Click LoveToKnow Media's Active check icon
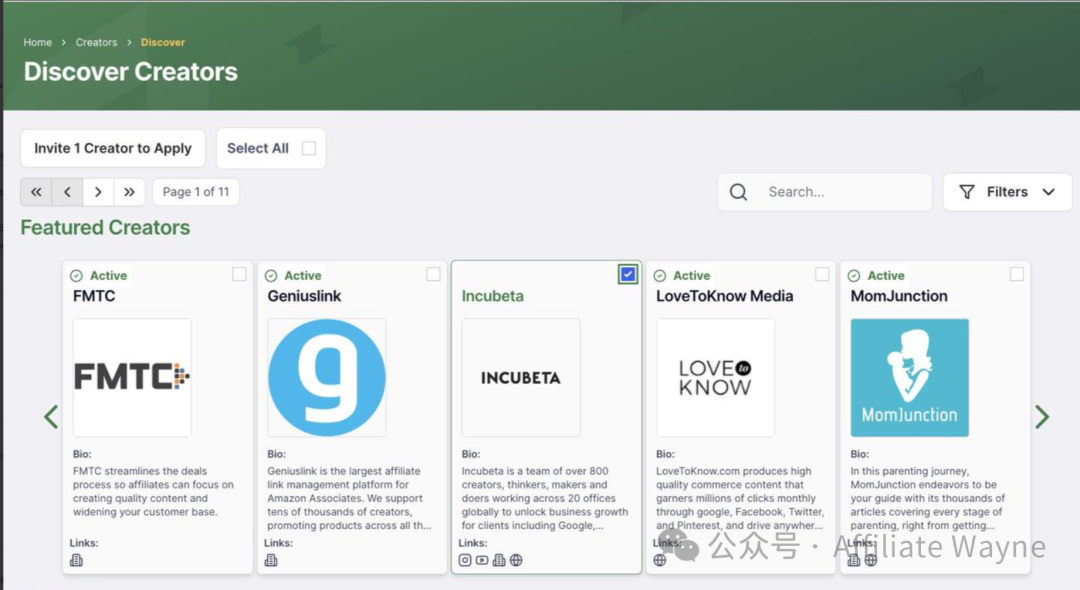The width and height of the screenshot is (1080, 590). (660, 275)
